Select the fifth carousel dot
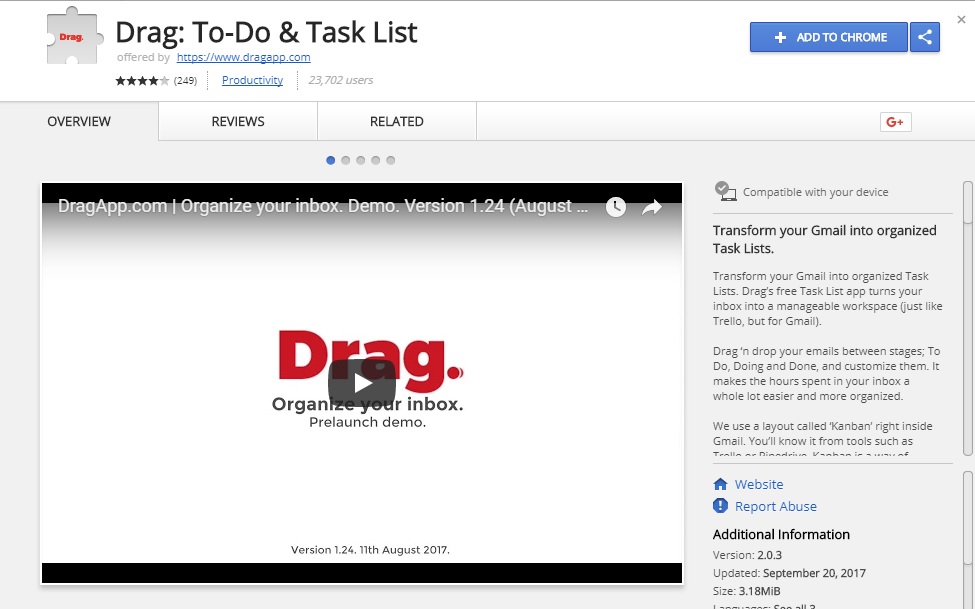Viewport: 975px width, 609px height. pyautogui.click(x=390, y=160)
